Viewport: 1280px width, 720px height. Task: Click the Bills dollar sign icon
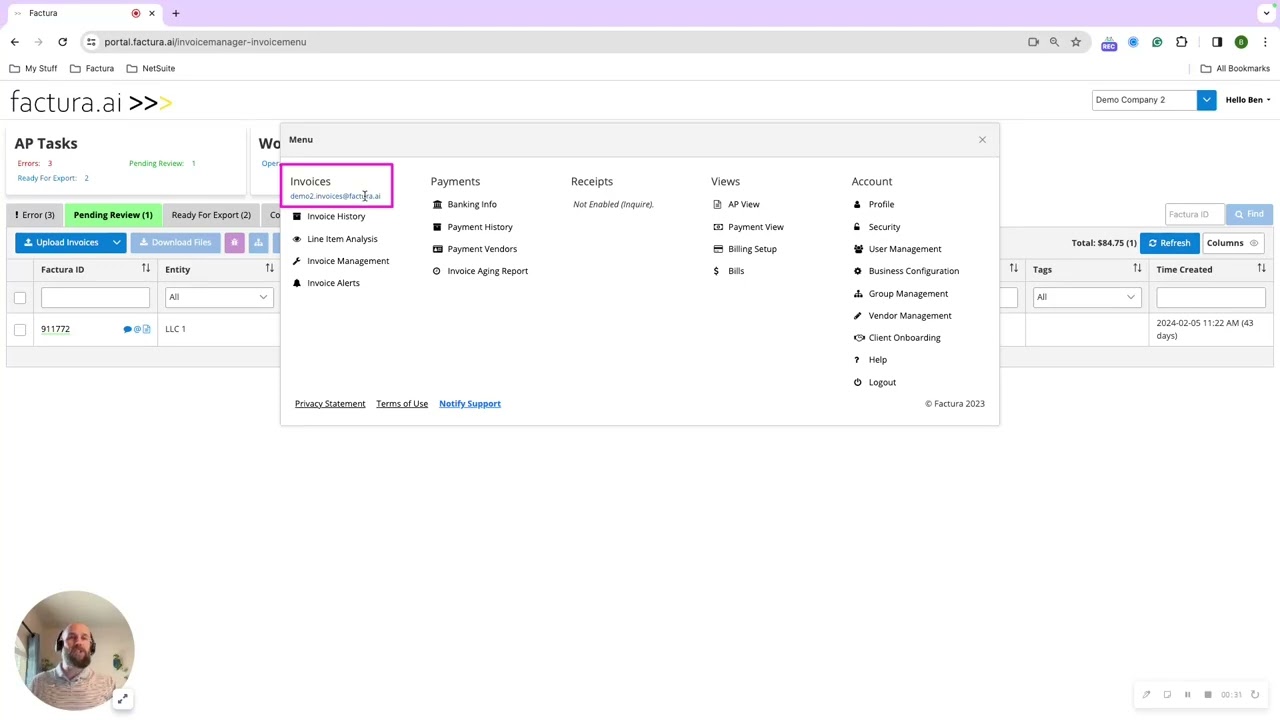716,271
